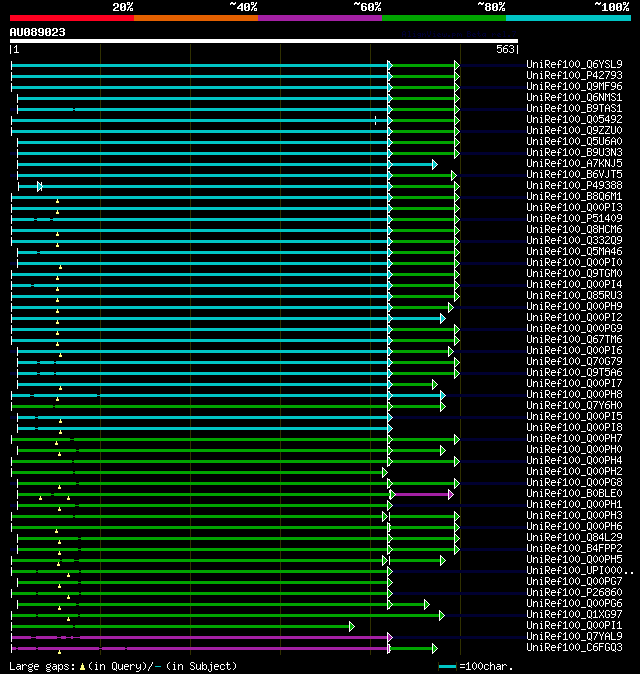Select hit UniRef100_Q00PH8
Screen dimensions: 640x674
click(x=574, y=395)
